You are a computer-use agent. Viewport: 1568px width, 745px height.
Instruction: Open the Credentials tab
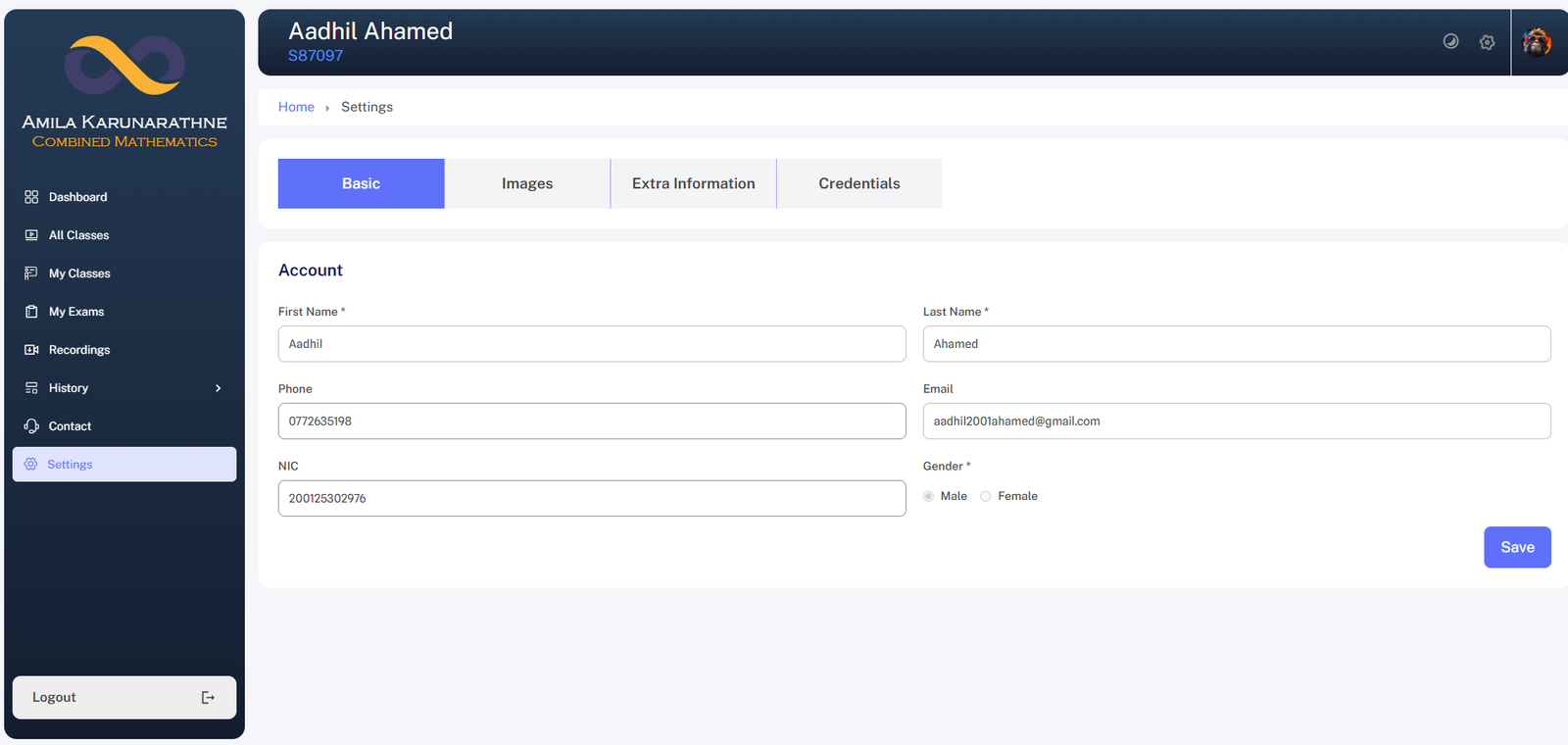point(858,183)
